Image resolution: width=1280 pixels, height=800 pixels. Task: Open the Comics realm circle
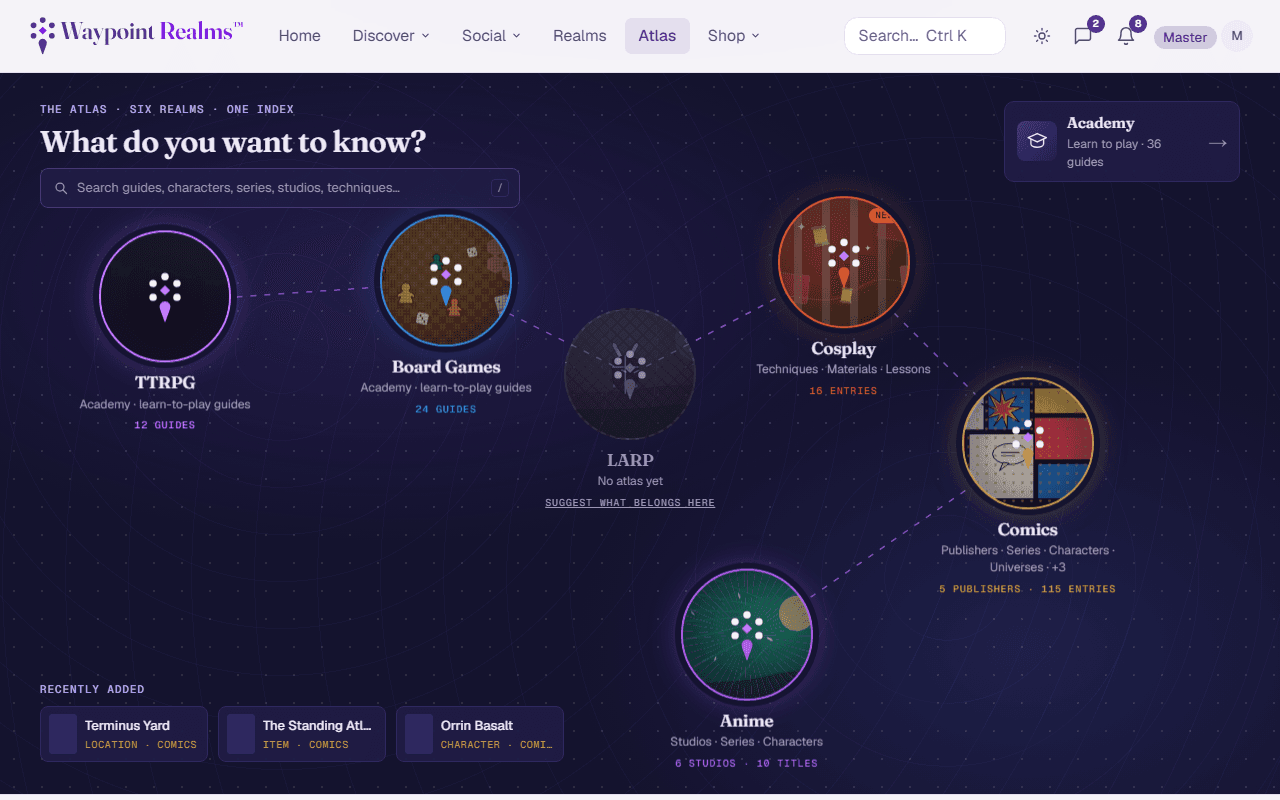point(1028,442)
